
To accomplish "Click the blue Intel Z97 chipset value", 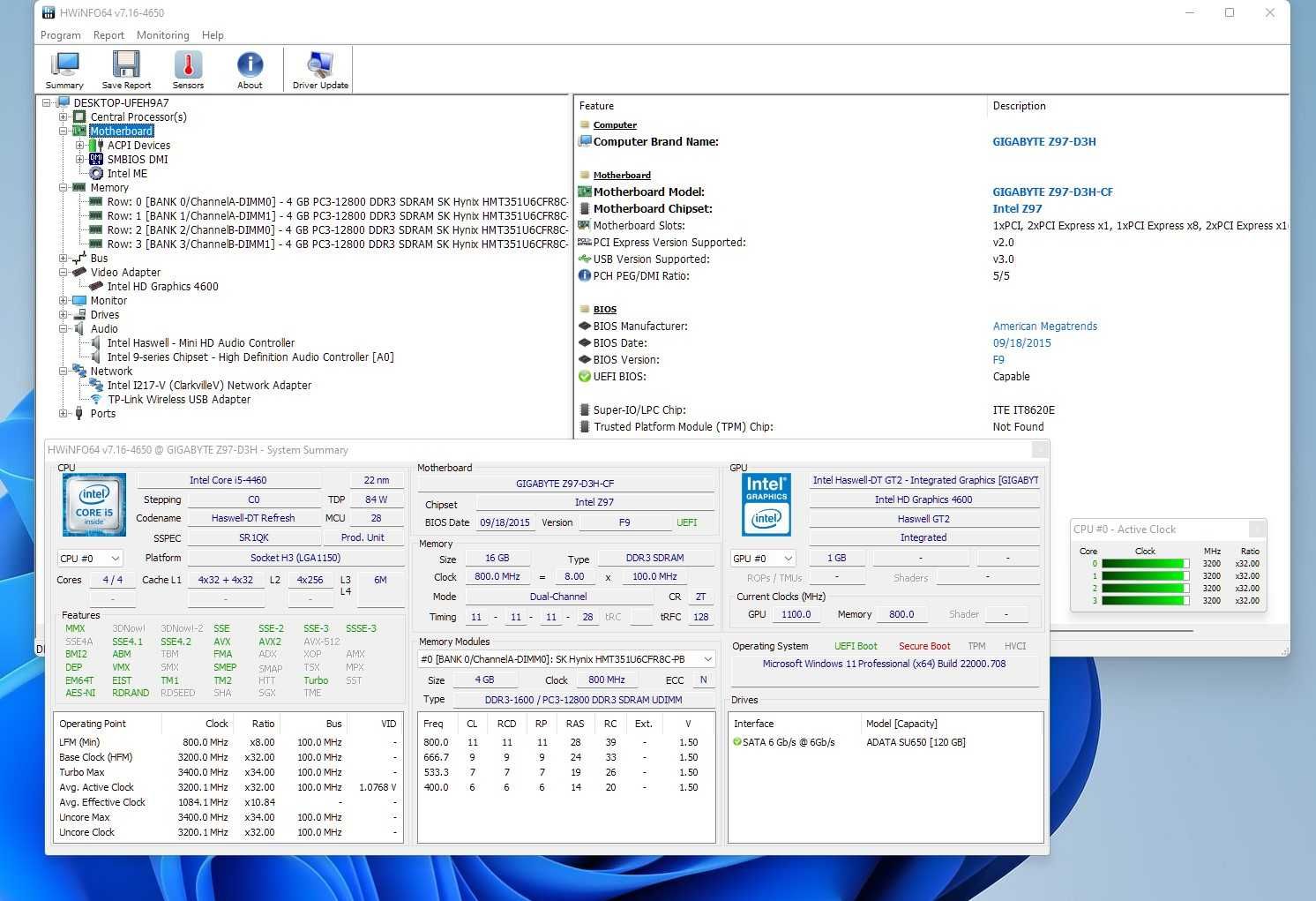I will coord(1017,208).
